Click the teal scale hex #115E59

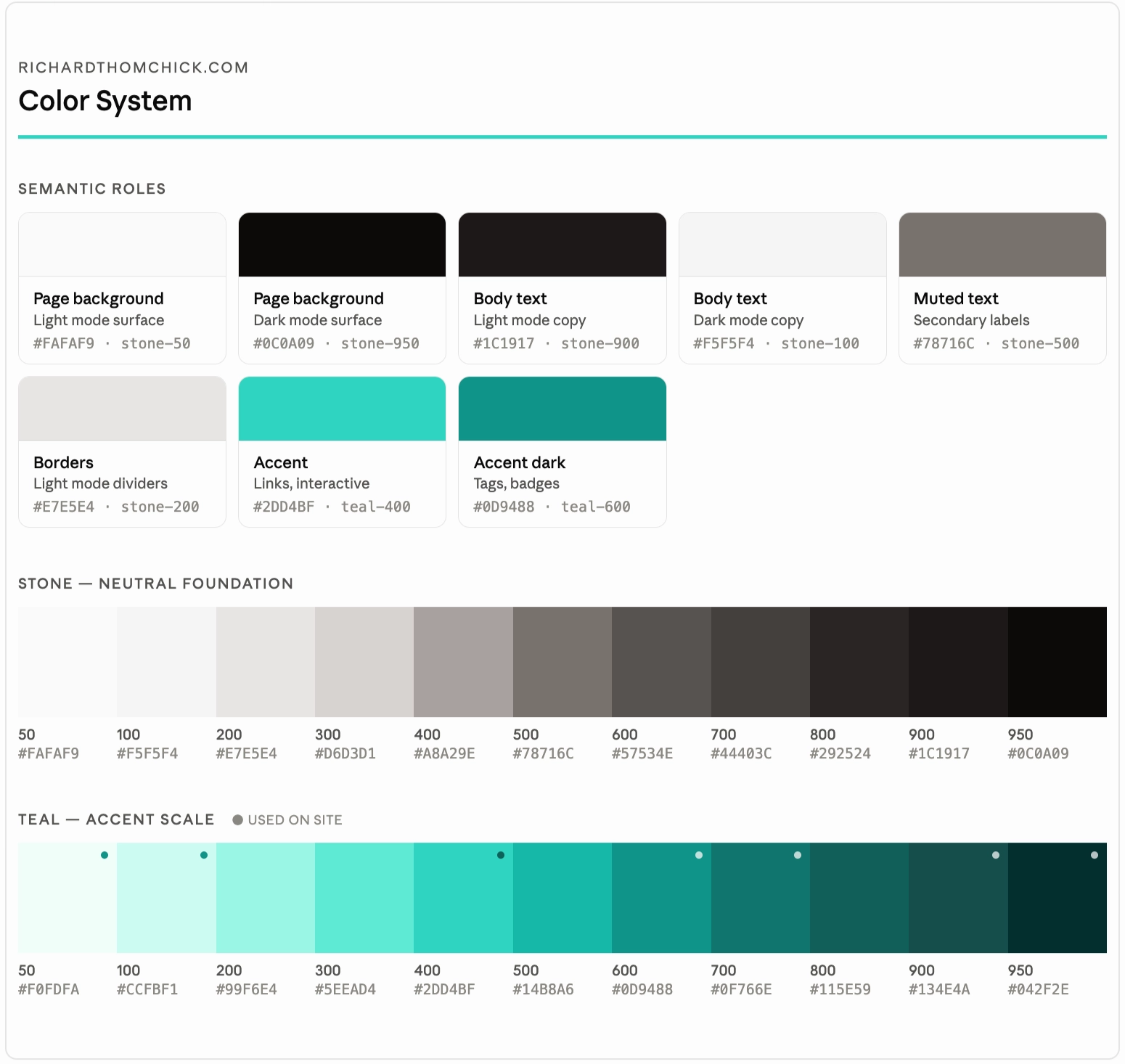(840, 989)
